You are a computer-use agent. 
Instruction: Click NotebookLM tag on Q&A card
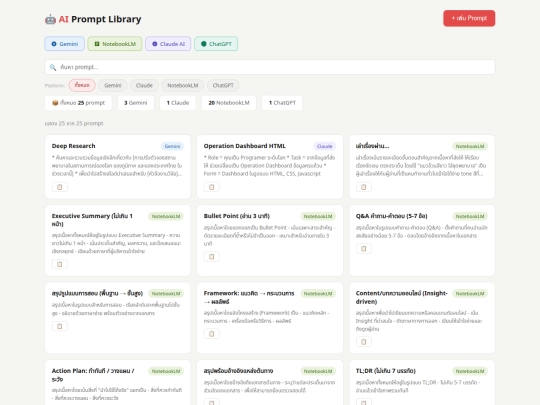[x=470, y=216]
